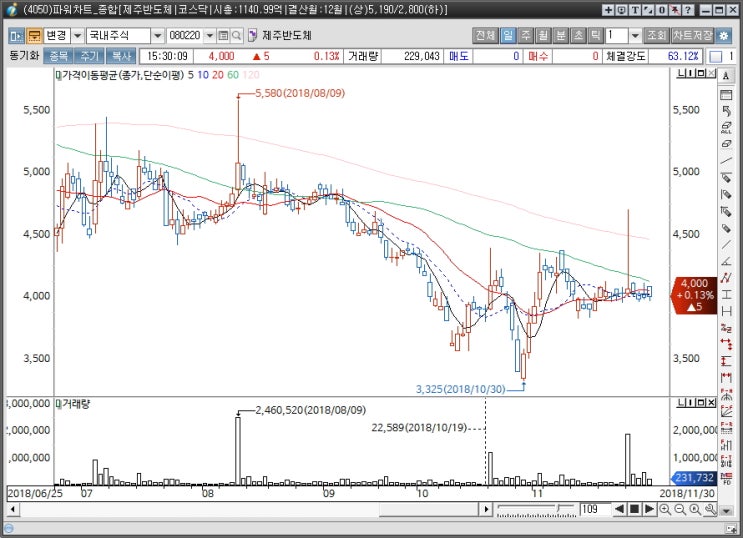
Task: Click the plus icon in the title bar
Action: click(x=608, y=9)
